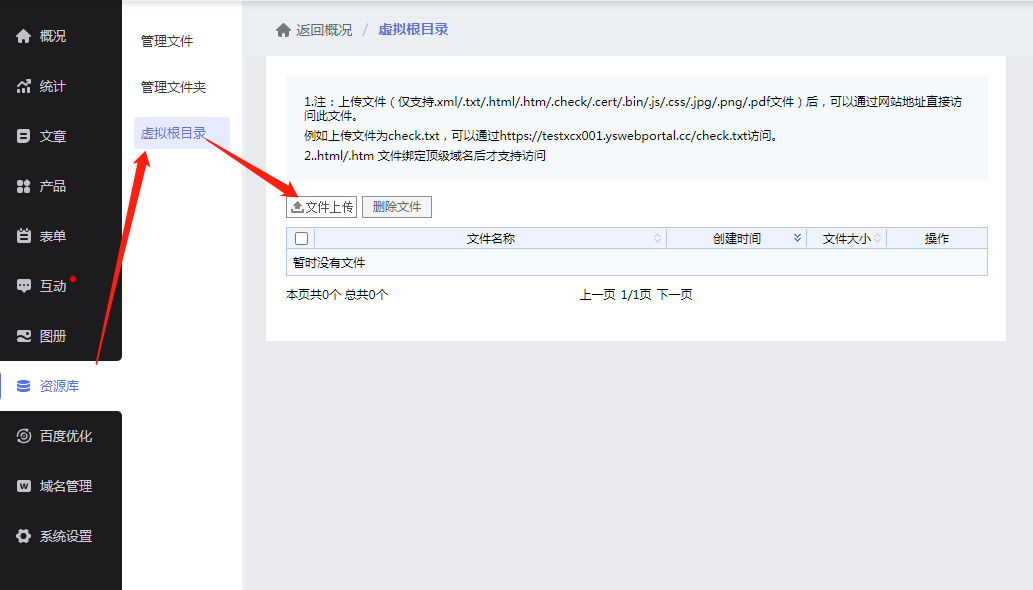1033x590 pixels.
Task: Toggle 创建时间 sort arrow
Action: pyautogui.click(x=797, y=238)
